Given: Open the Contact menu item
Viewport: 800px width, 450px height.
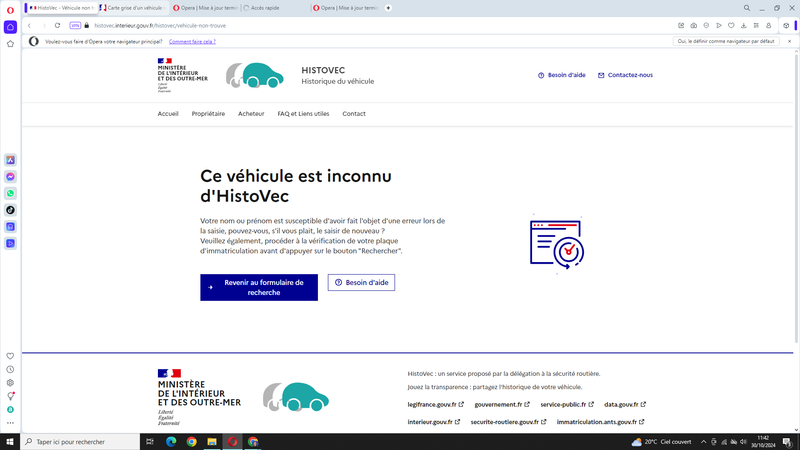Looking at the screenshot, I should tap(354, 114).
